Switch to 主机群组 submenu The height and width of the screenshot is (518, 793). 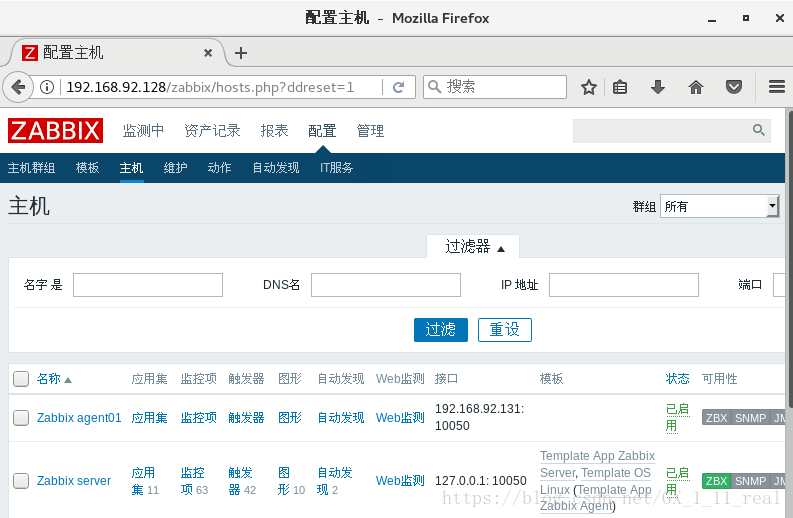tap(31, 167)
